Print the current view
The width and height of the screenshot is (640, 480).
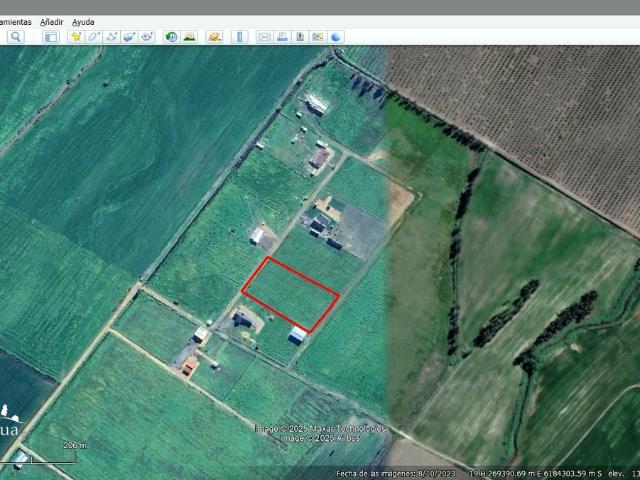pos(282,37)
